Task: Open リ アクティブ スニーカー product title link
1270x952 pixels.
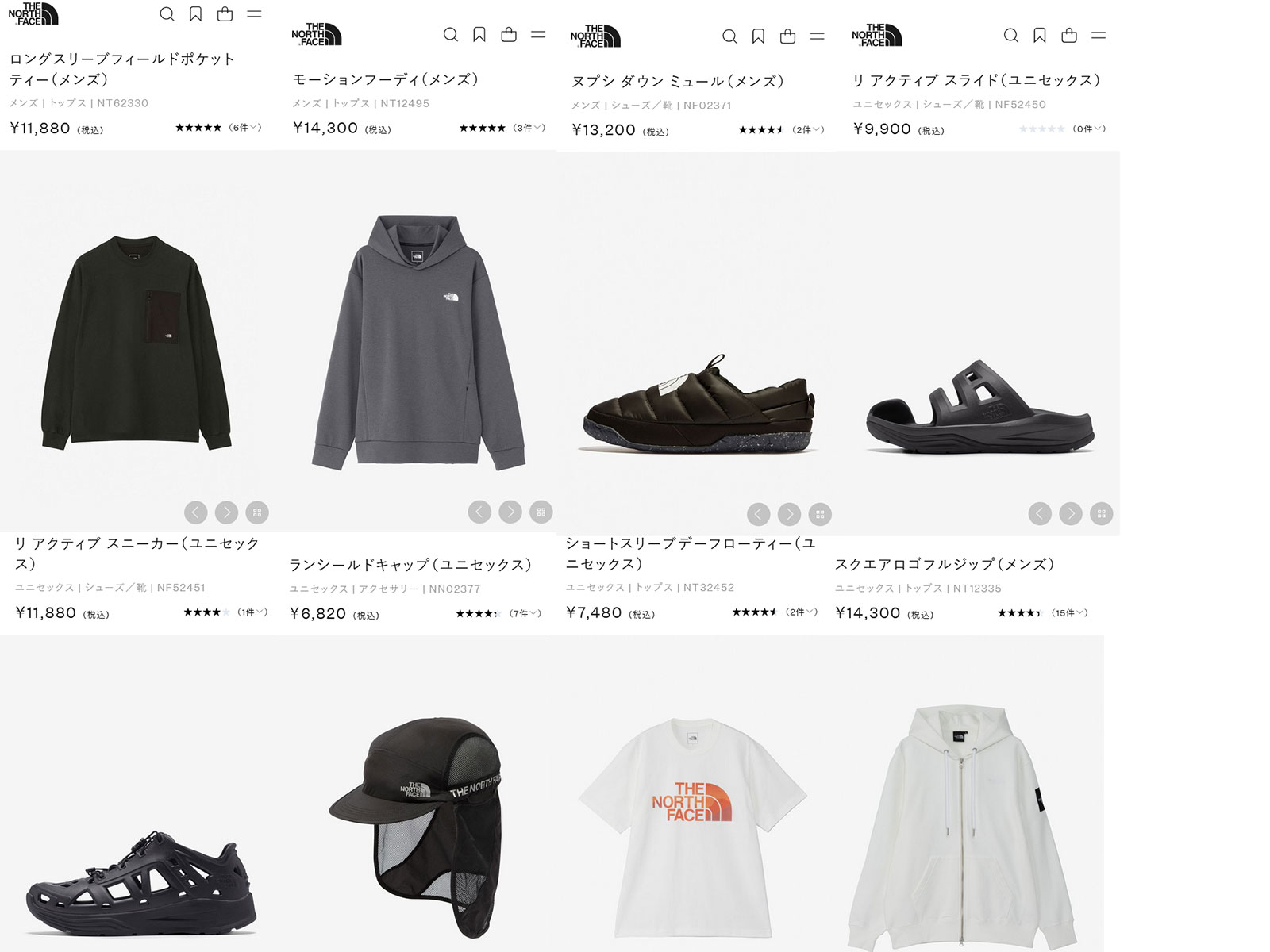Action: point(137,553)
